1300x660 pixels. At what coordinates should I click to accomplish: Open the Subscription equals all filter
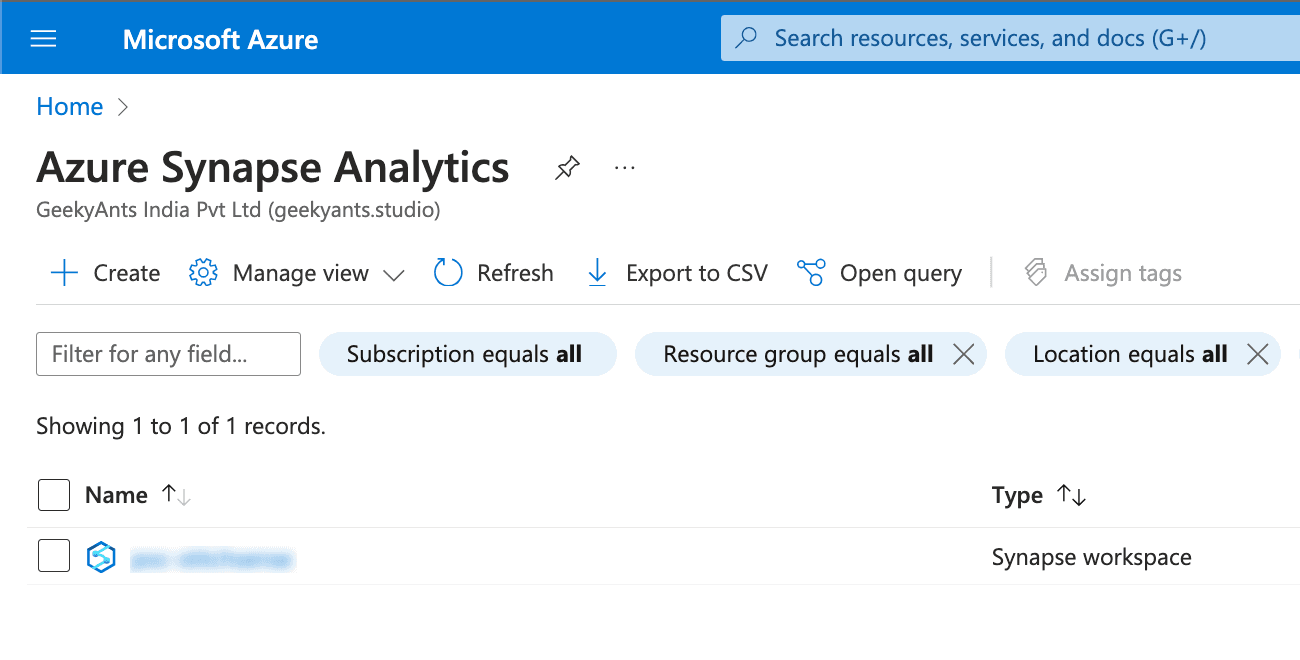[465, 354]
